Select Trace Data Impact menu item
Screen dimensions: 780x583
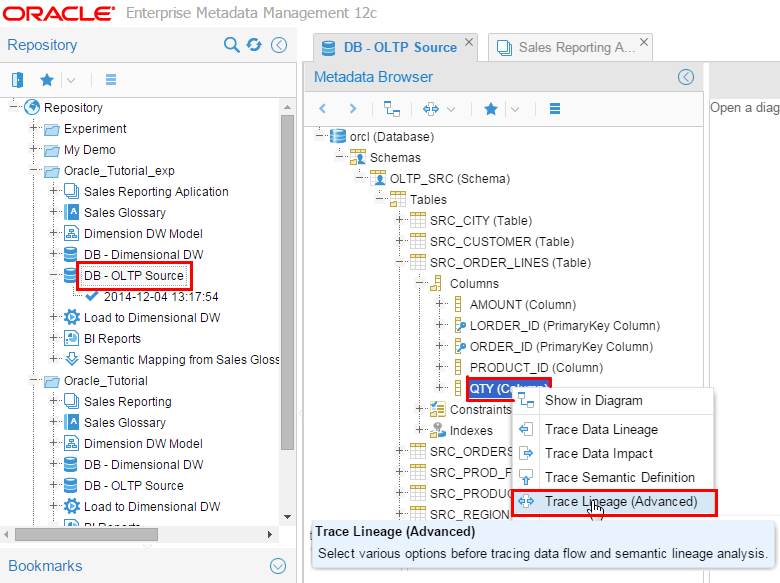[614, 453]
